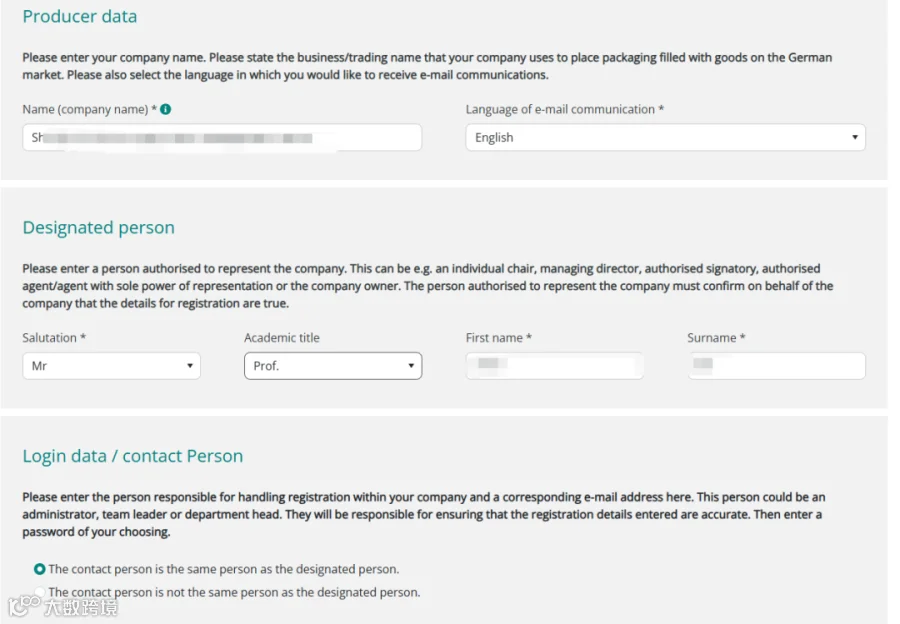Focus the First name input field
The image size is (900, 624).
554,366
